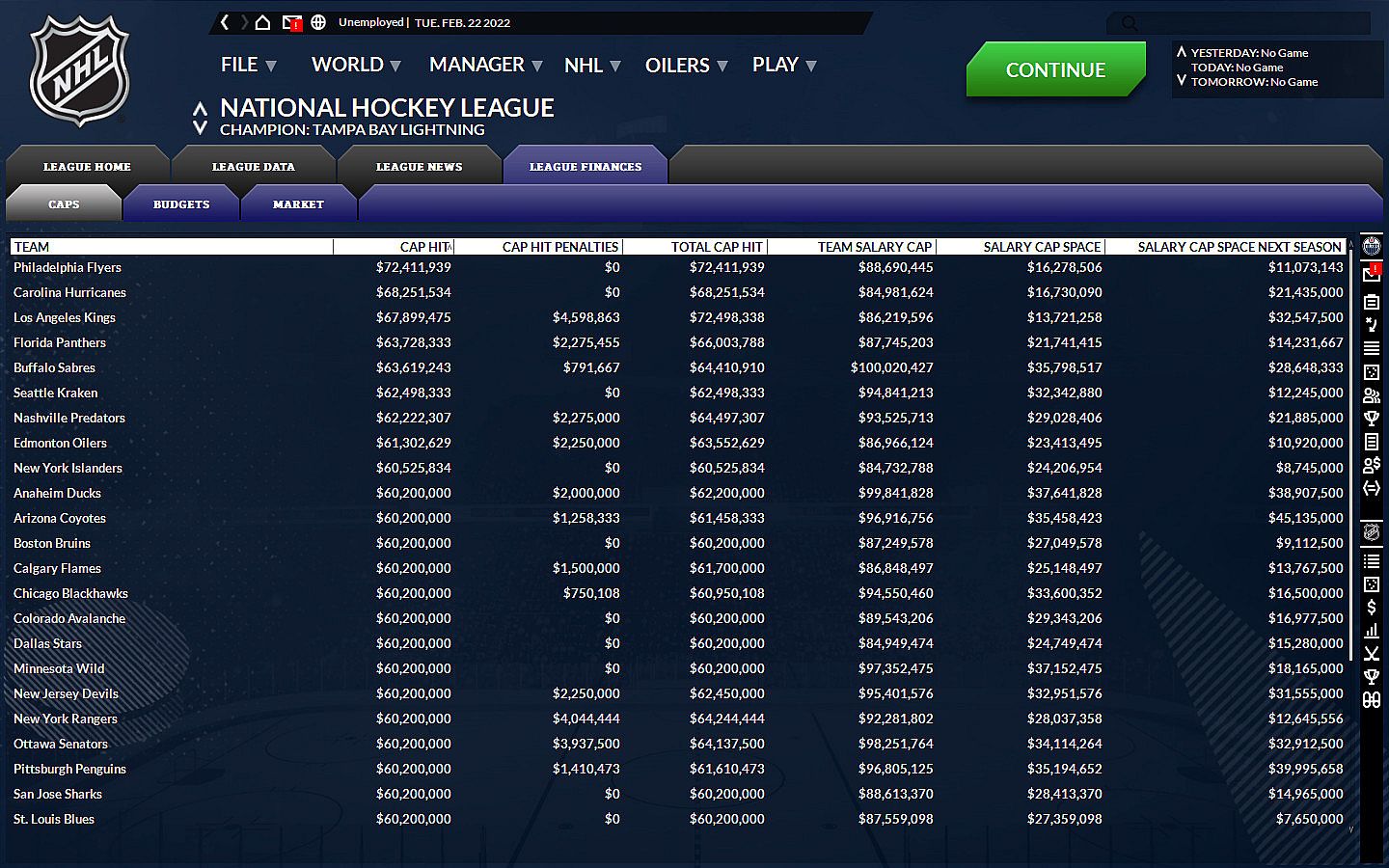Open the Budgets sub-tab
The image size is (1389, 868).
click(181, 203)
